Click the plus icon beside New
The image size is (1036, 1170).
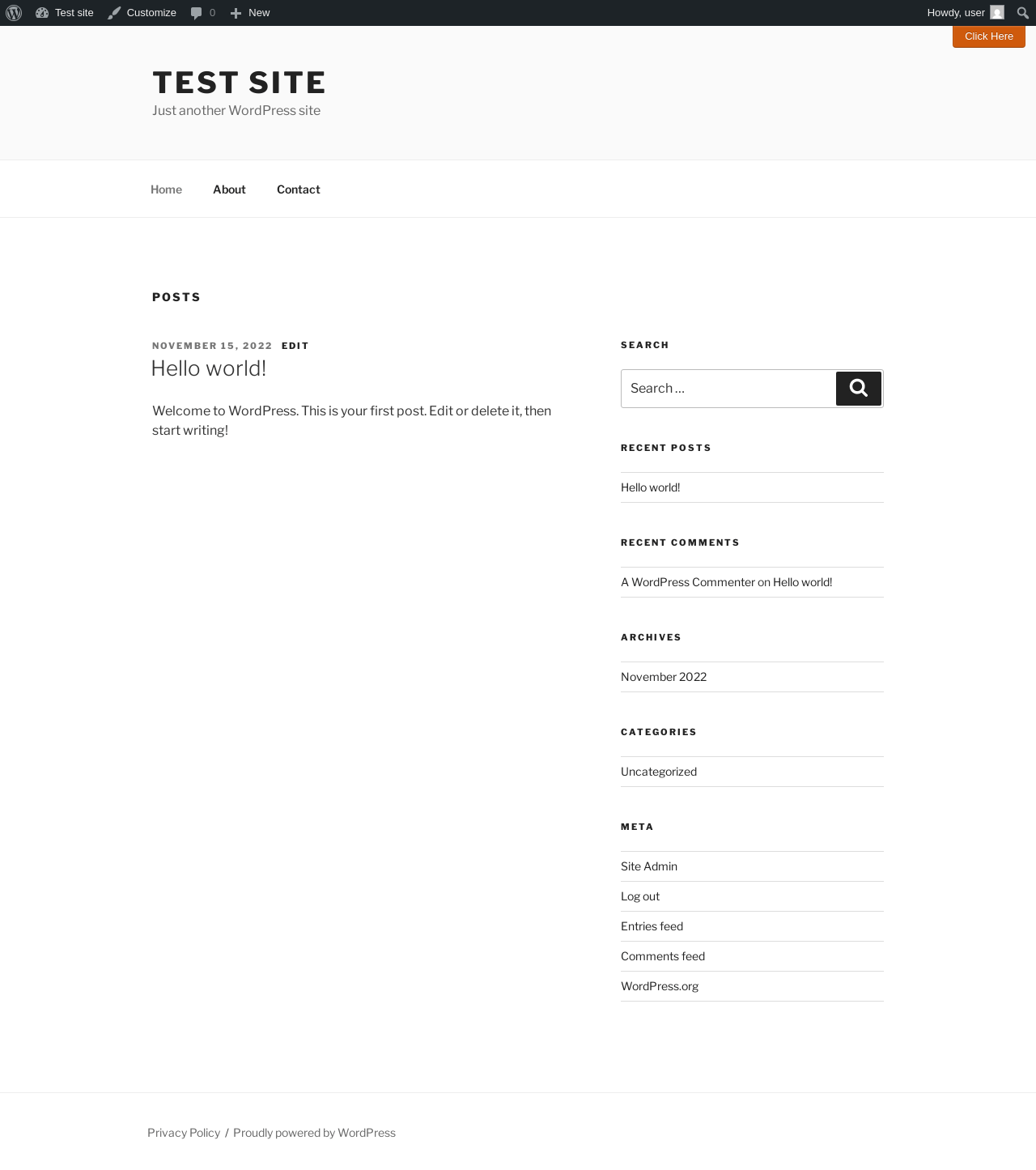236,13
